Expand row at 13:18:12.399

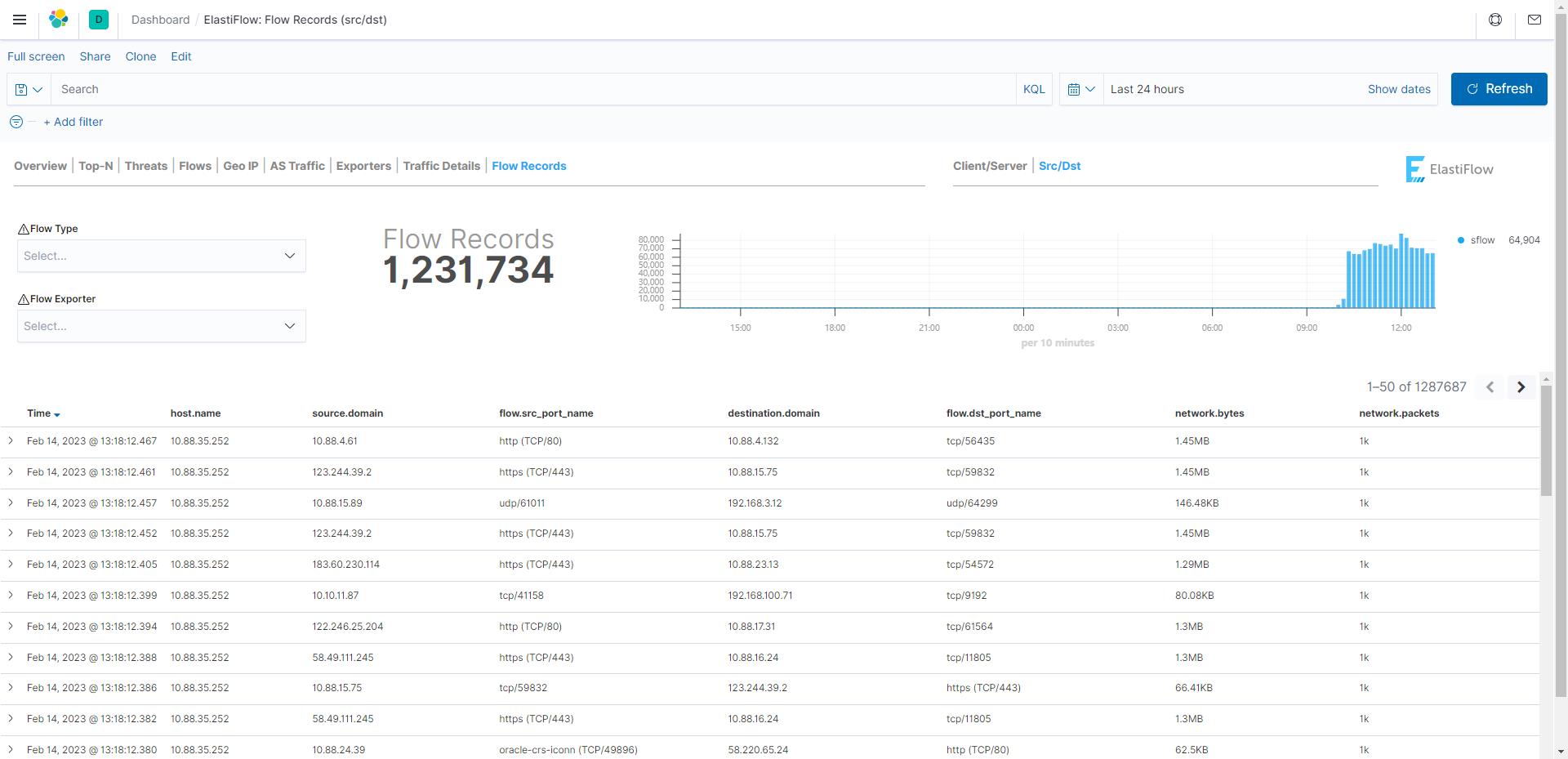11,596
